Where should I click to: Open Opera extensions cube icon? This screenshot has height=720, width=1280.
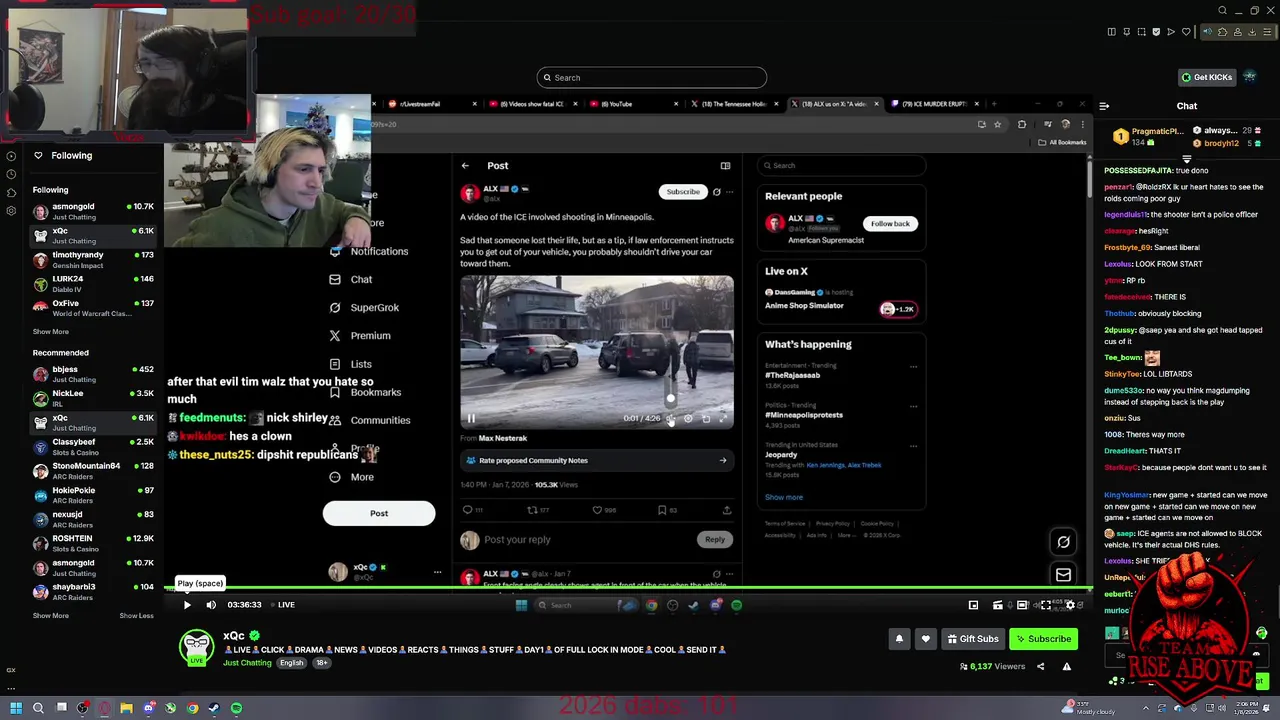tap(1223, 32)
